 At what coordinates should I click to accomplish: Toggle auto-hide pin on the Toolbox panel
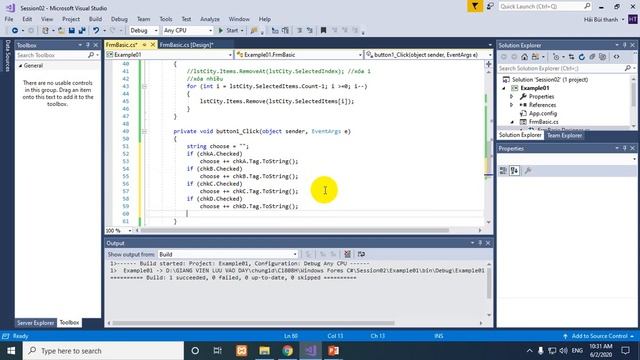tap(88, 45)
